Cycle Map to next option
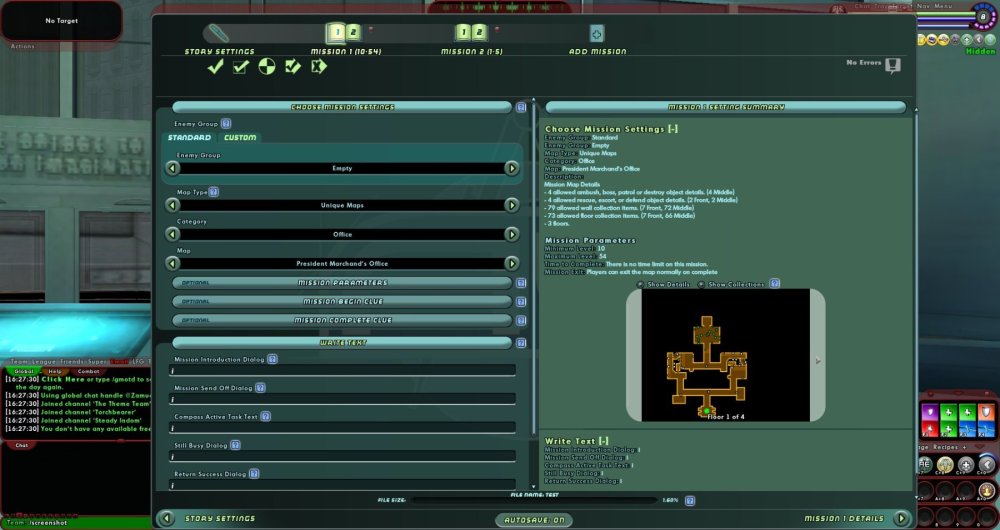The height and width of the screenshot is (530, 1000). pos(511,263)
